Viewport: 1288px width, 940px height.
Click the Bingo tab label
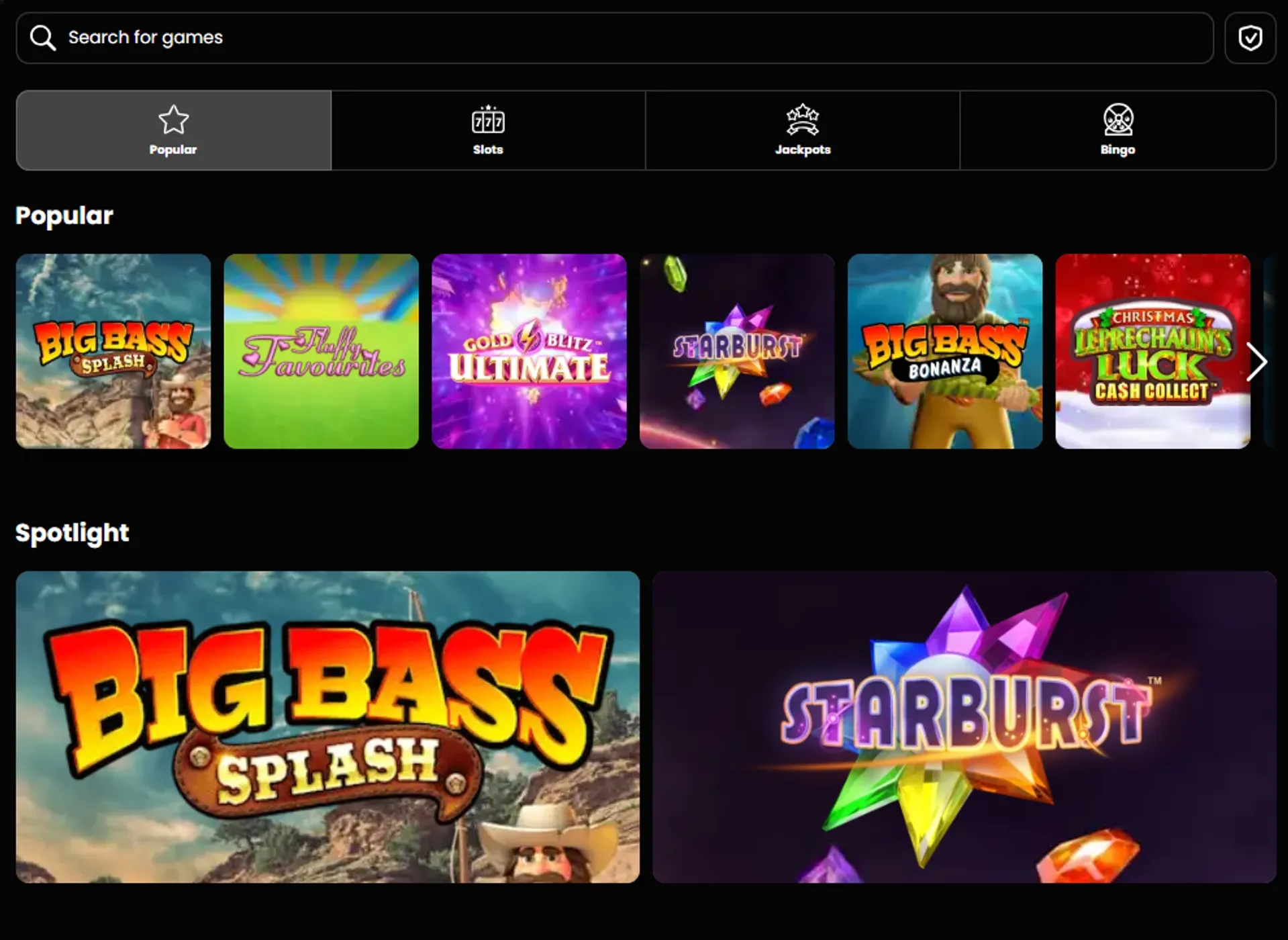(1118, 150)
